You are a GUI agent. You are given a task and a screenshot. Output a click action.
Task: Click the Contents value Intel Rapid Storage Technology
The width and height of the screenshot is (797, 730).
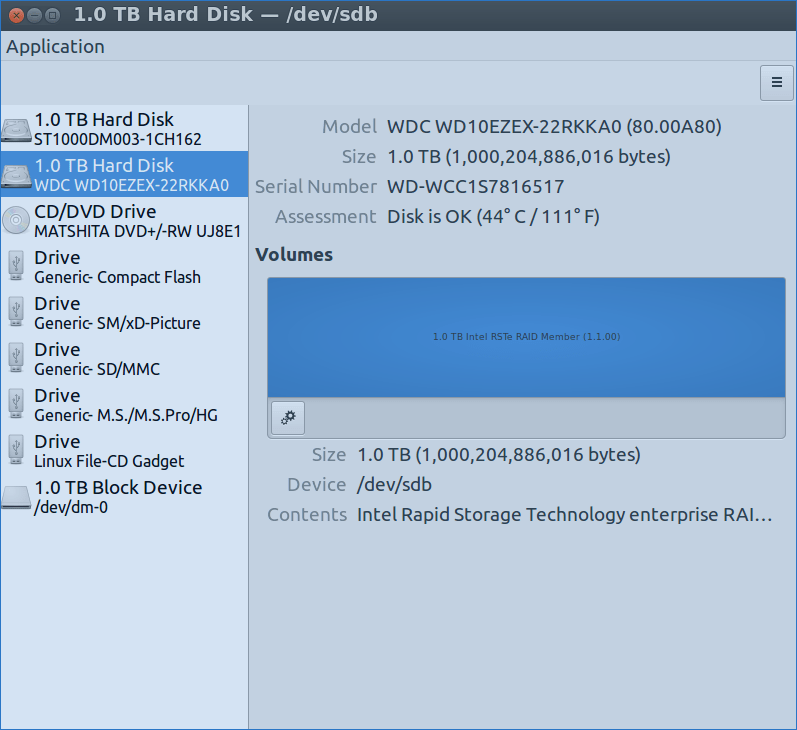[564, 514]
